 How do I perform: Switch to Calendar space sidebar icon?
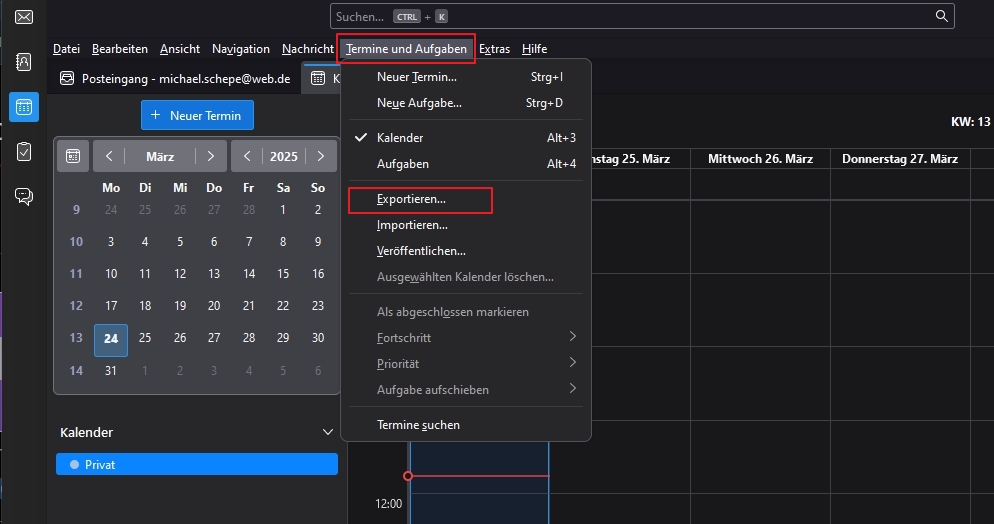click(24, 107)
